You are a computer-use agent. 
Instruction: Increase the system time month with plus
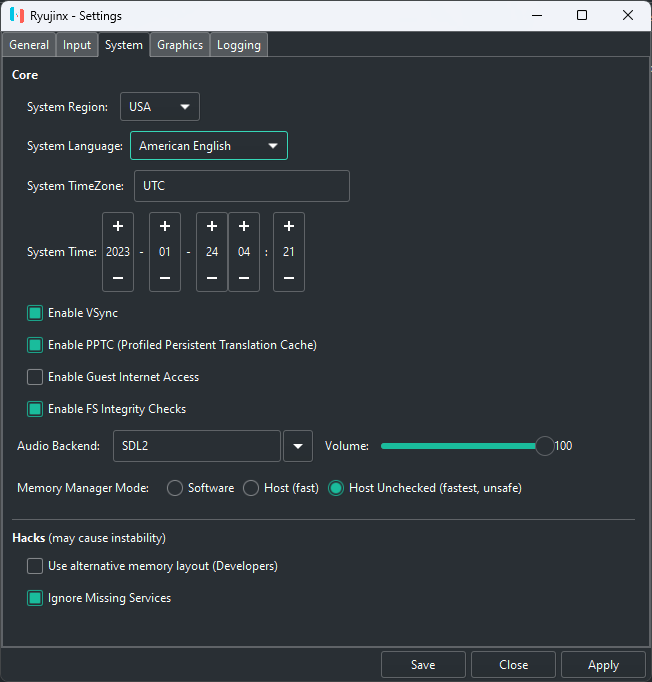165,226
